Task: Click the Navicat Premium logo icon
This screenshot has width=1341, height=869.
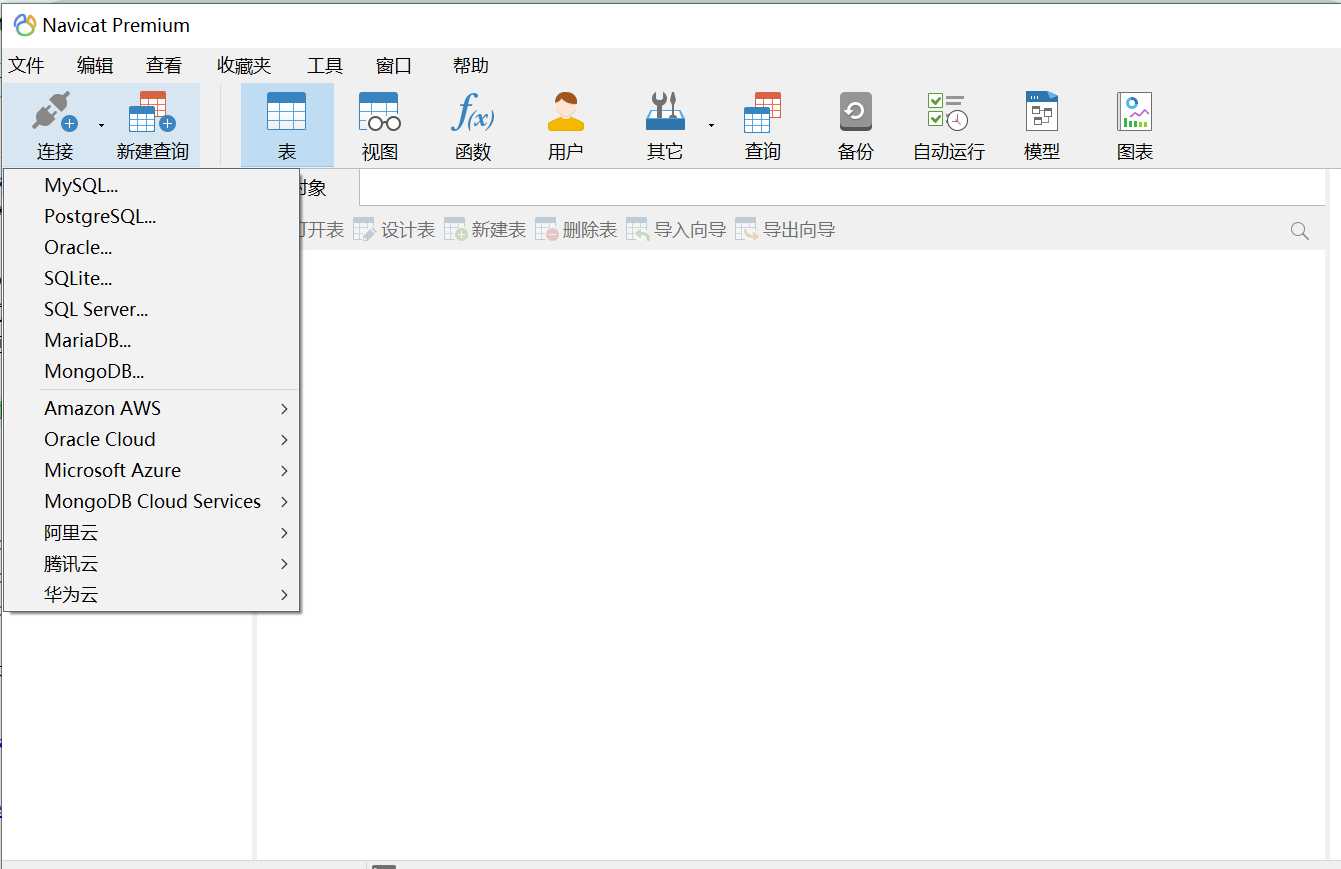Action: coord(24,25)
